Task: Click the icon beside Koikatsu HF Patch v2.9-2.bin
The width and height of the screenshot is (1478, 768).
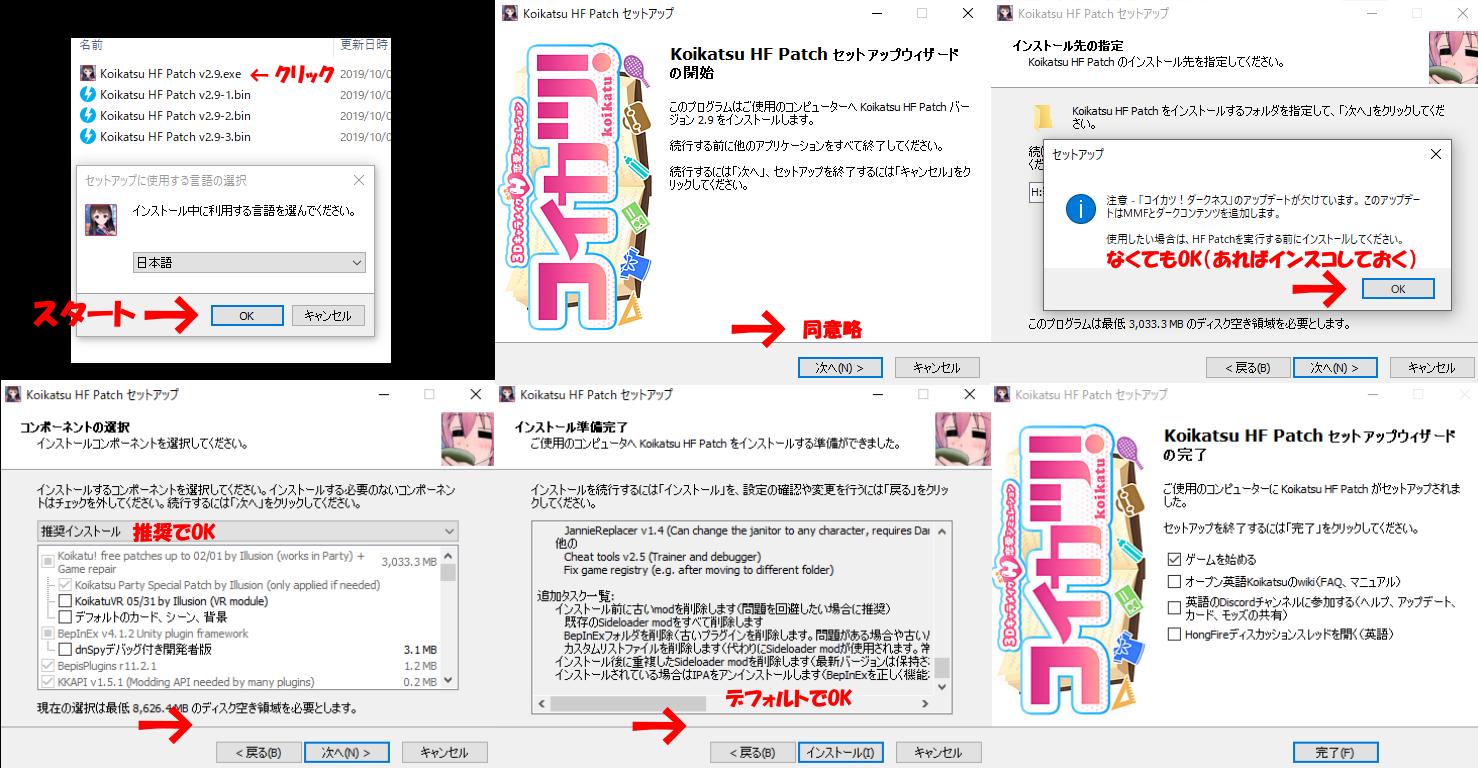Action: [x=88, y=115]
